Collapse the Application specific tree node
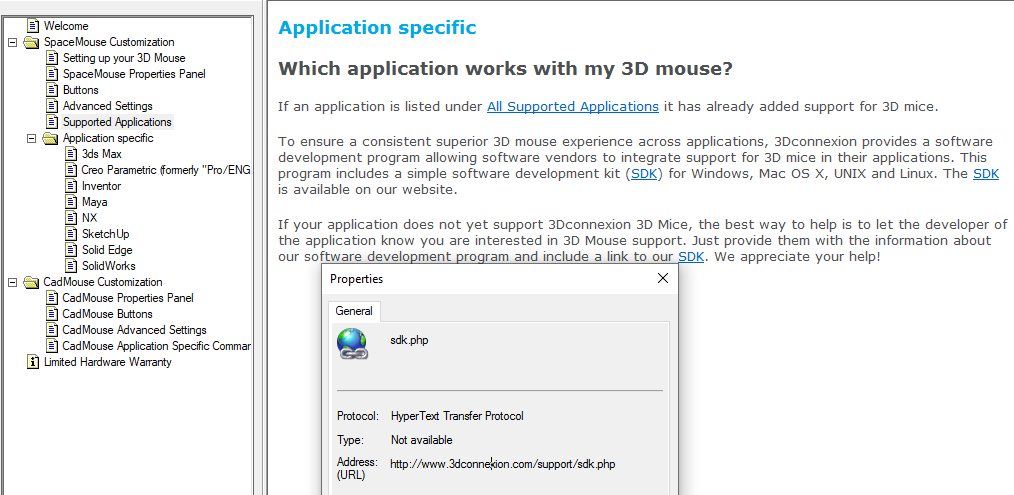This screenshot has width=1014, height=495. pos(31,138)
